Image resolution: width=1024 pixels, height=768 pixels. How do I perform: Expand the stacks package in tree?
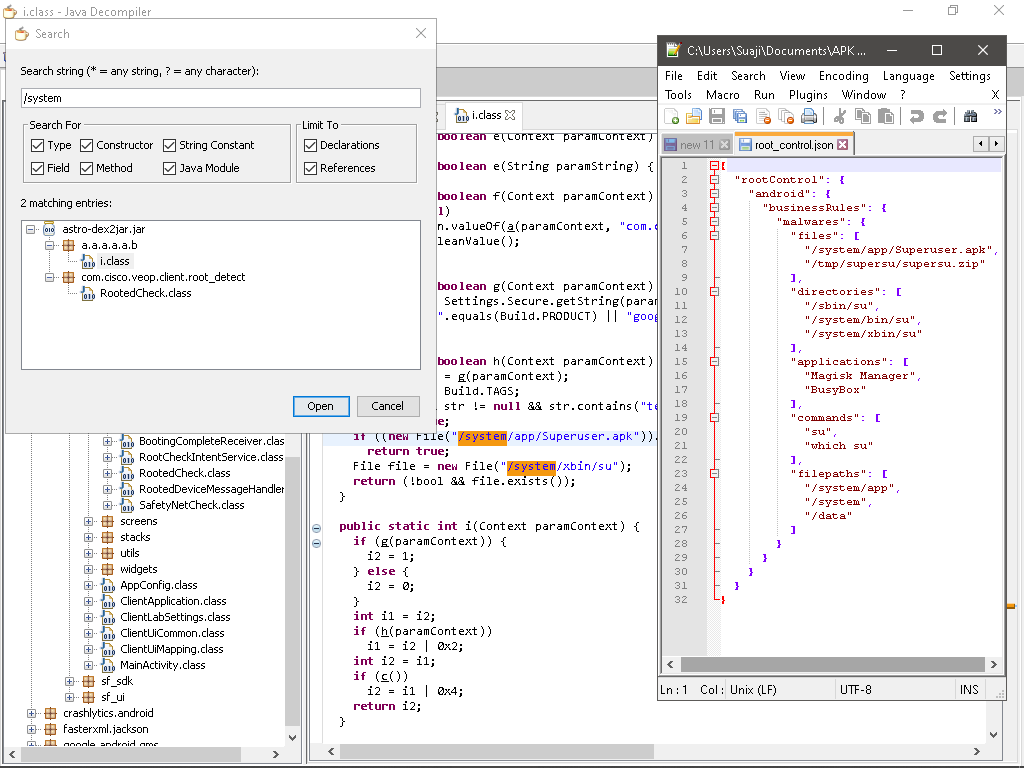point(88,537)
